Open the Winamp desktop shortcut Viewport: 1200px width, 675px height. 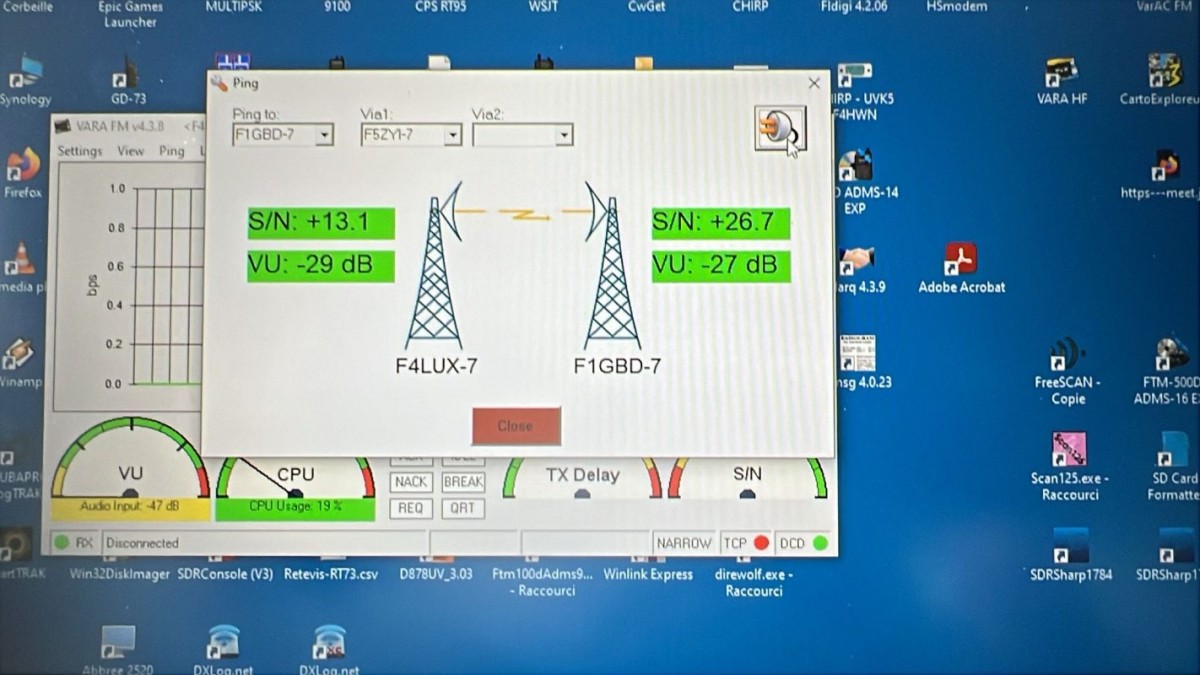[19, 362]
